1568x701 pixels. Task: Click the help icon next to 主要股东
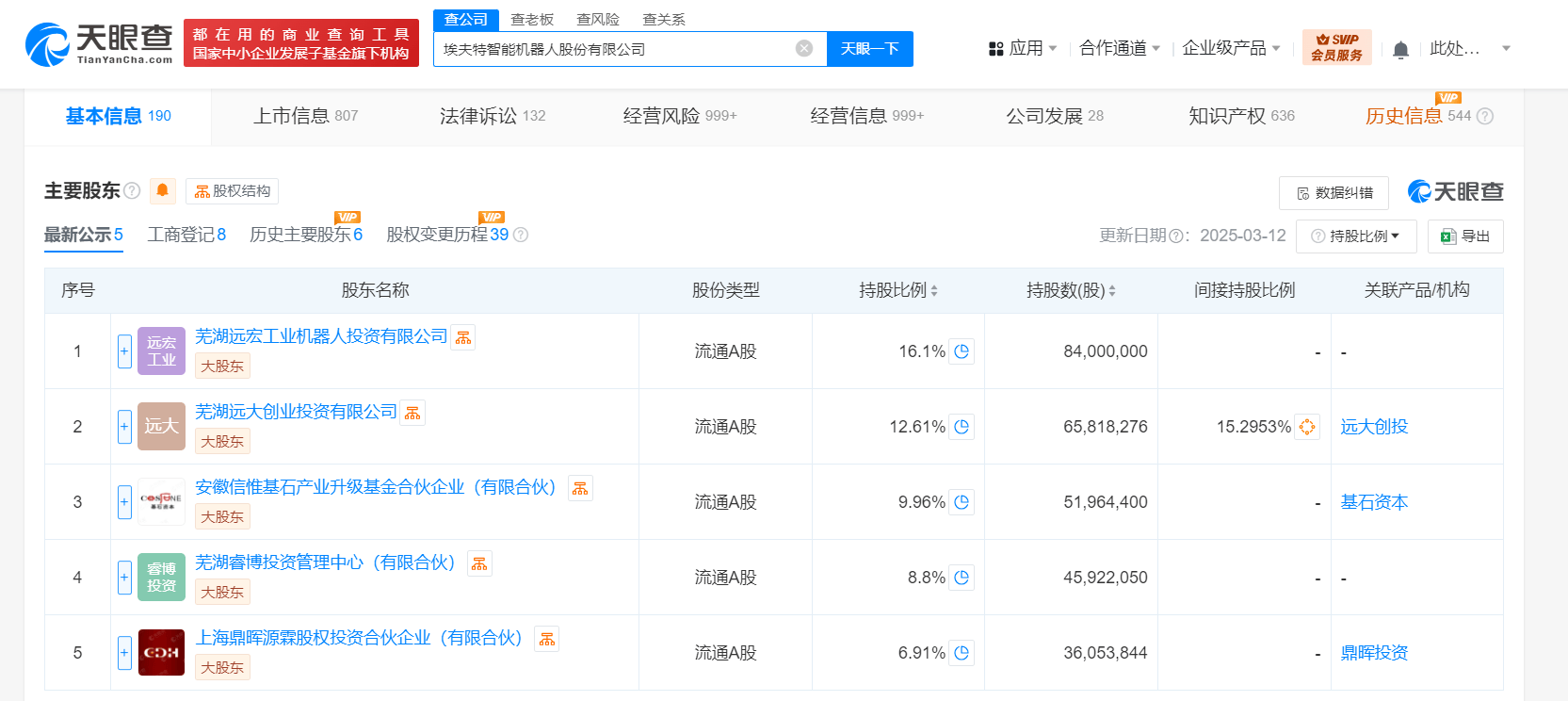pos(132,190)
